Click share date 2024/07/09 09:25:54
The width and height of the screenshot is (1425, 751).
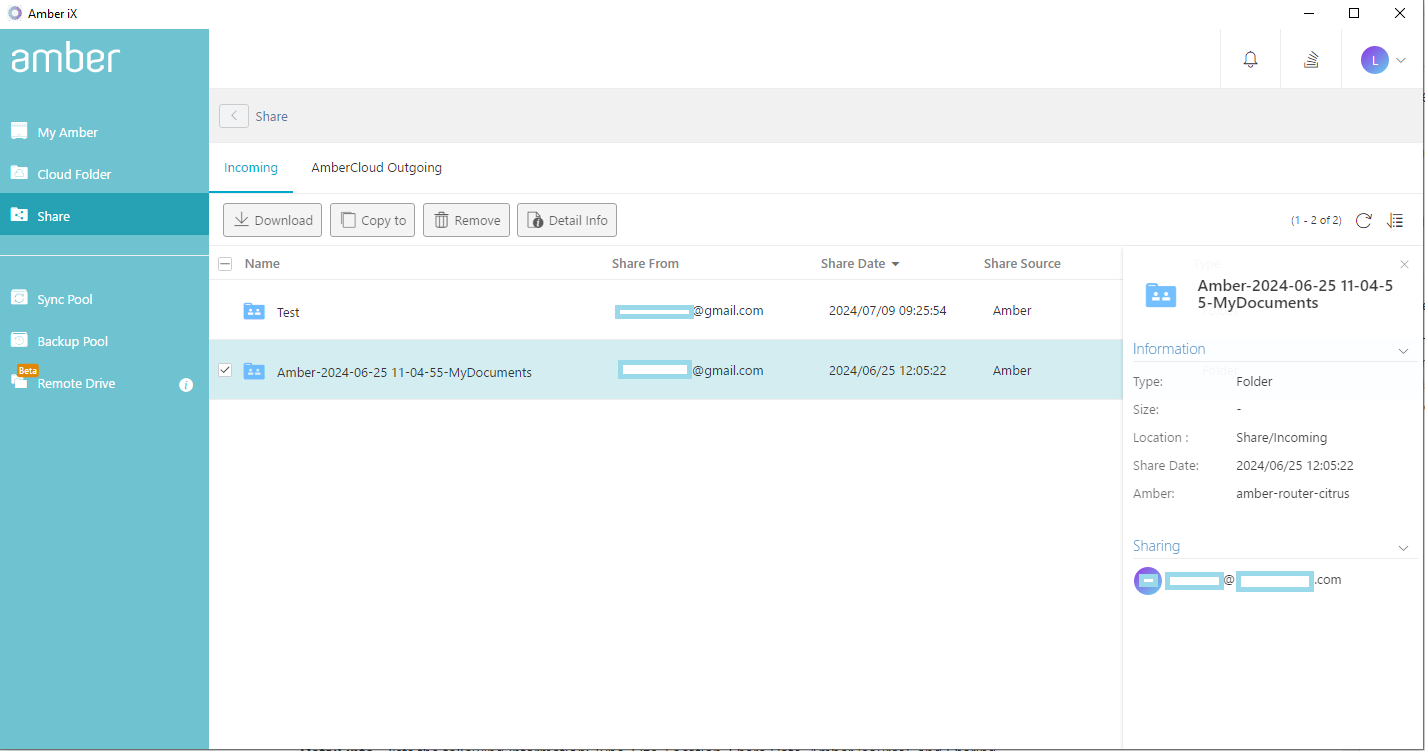[x=887, y=311]
